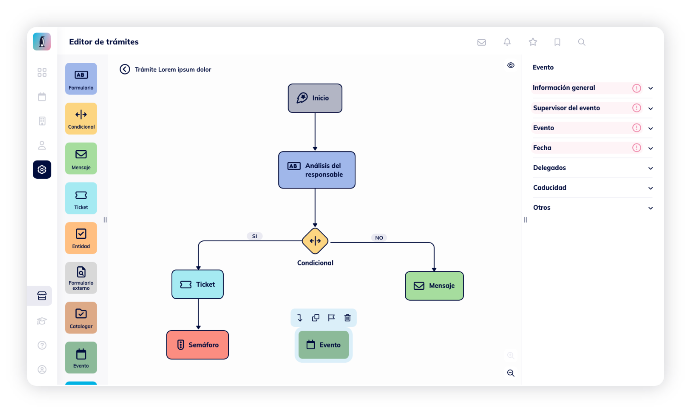Open the dashboard grid icon in sidebar
Viewport: 691px width, 413px height.
[42, 72]
